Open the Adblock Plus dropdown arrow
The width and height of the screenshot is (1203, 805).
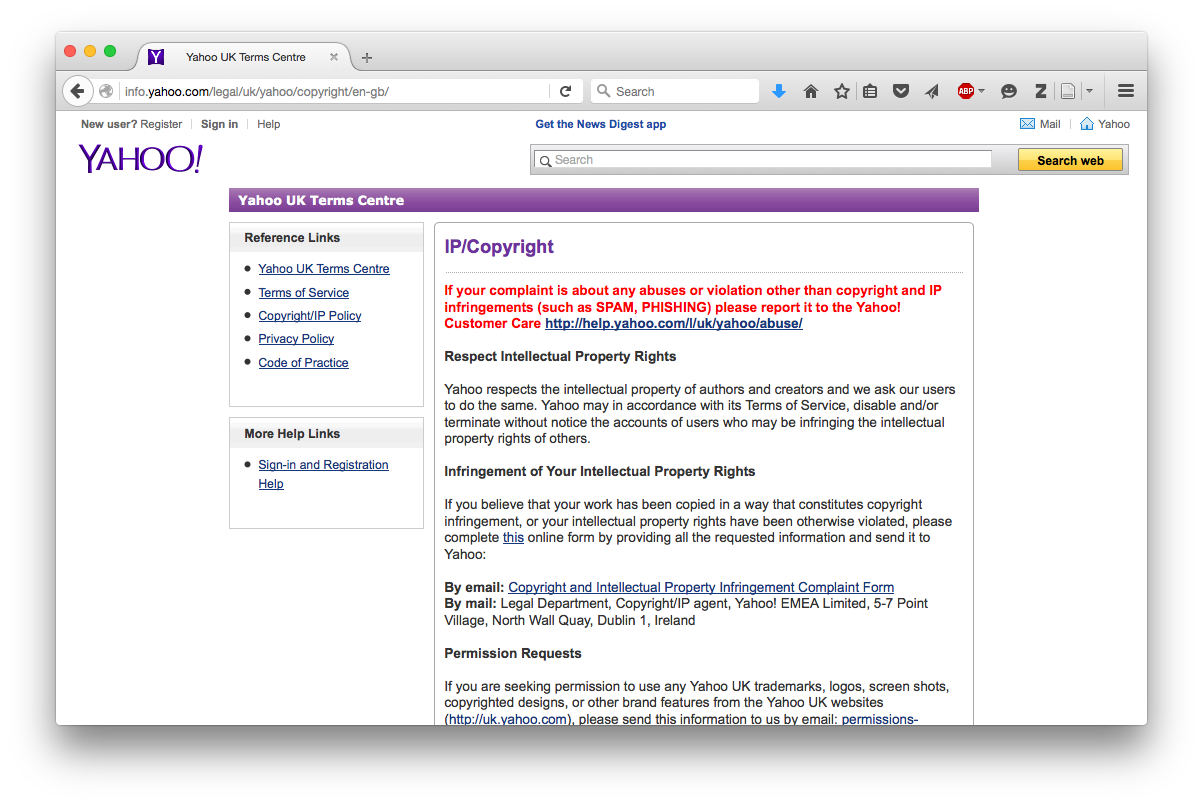(x=982, y=91)
